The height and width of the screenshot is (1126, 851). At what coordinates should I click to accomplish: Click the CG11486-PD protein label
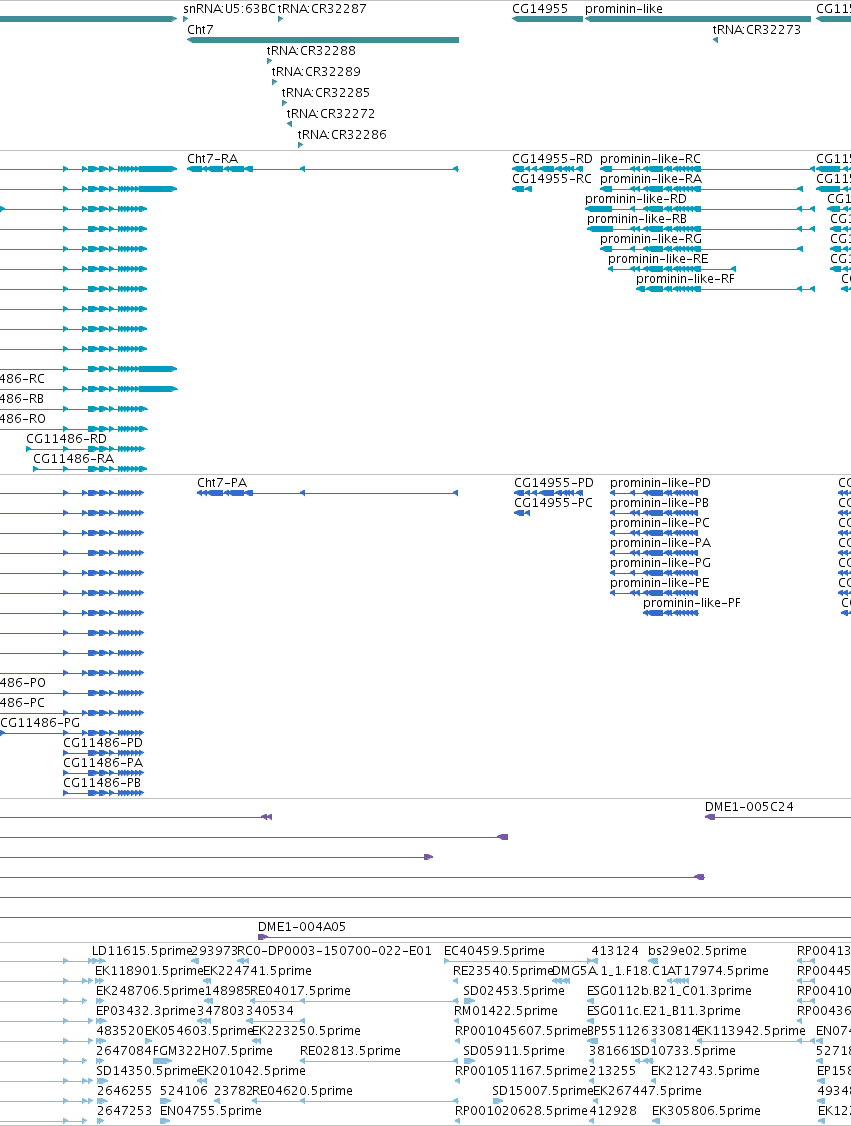[103, 743]
